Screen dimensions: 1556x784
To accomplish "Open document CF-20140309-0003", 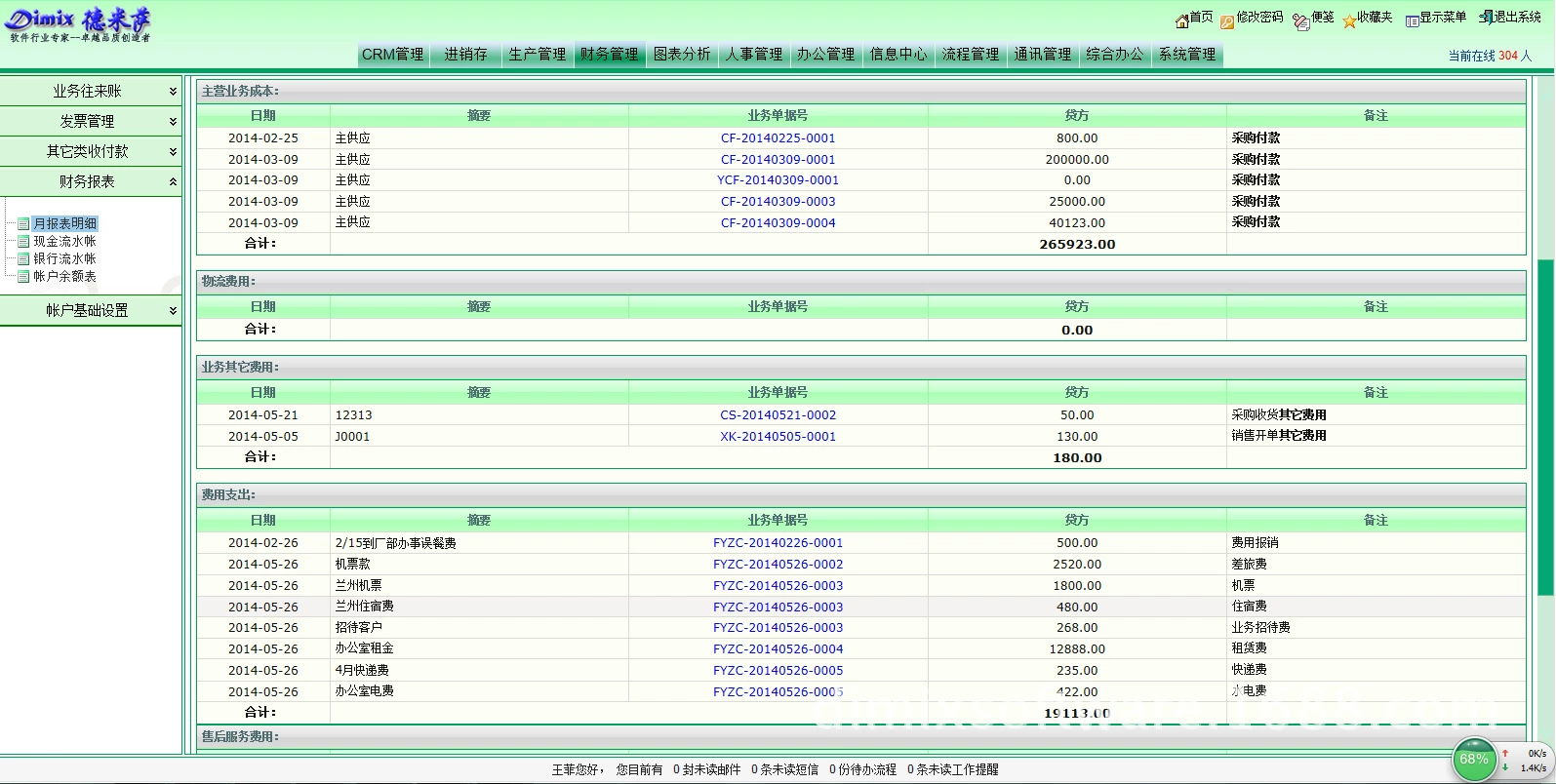I will [778, 202].
